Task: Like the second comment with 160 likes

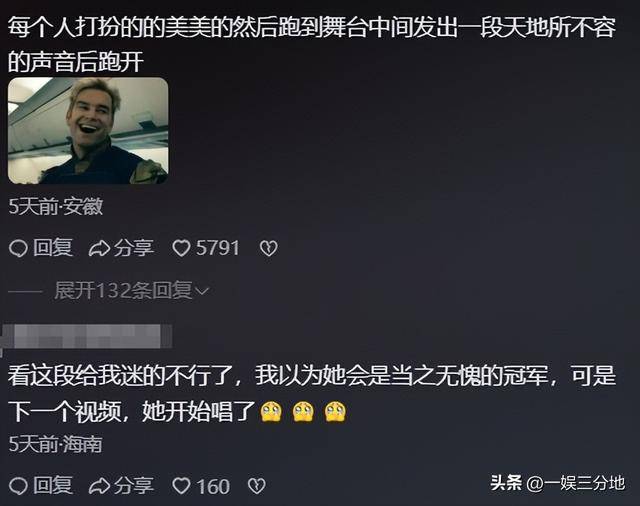Action: pyautogui.click(x=181, y=486)
